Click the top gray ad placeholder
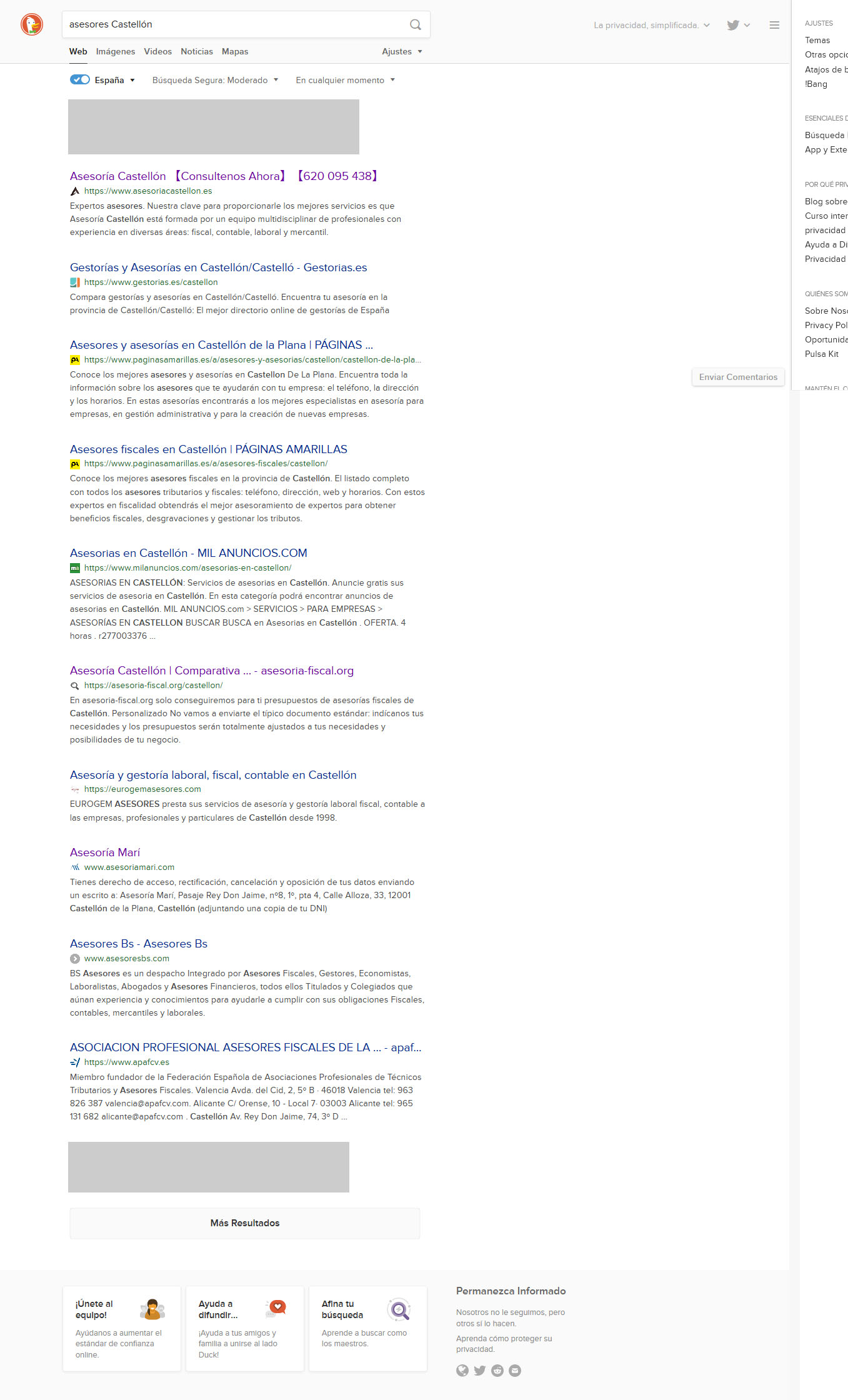848x1400 pixels. pyautogui.click(x=214, y=127)
